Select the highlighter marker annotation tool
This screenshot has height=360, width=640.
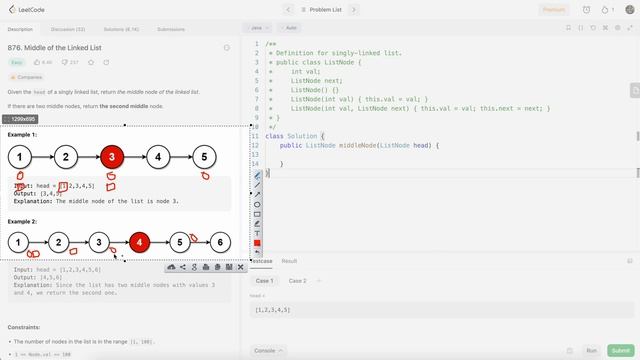click(x=257, y=224)
